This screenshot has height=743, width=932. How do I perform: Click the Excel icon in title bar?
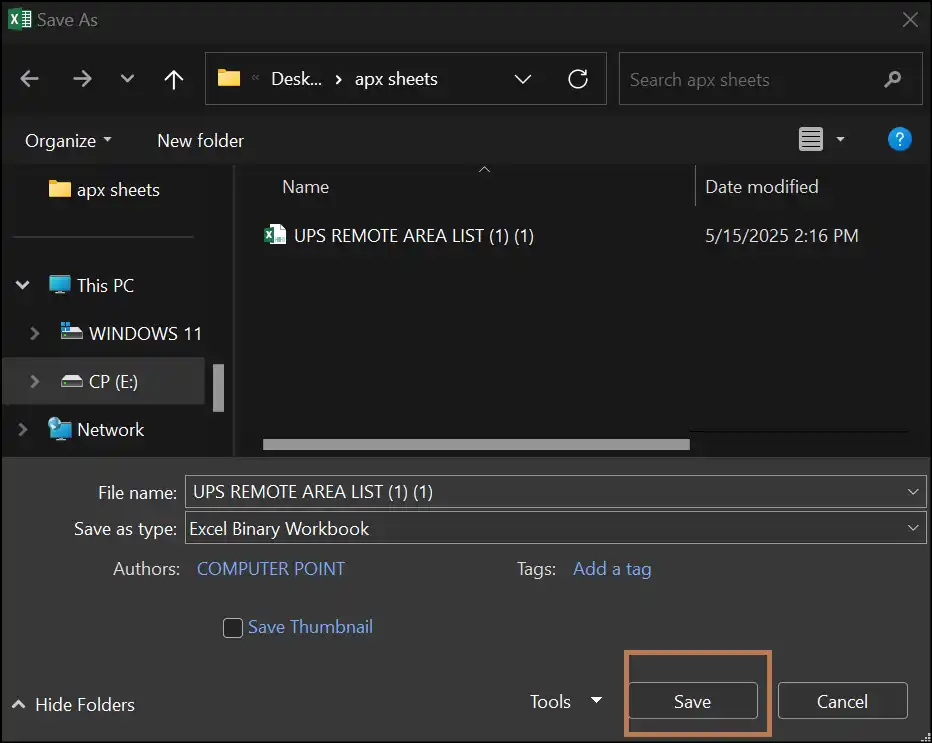pos(20,19)
